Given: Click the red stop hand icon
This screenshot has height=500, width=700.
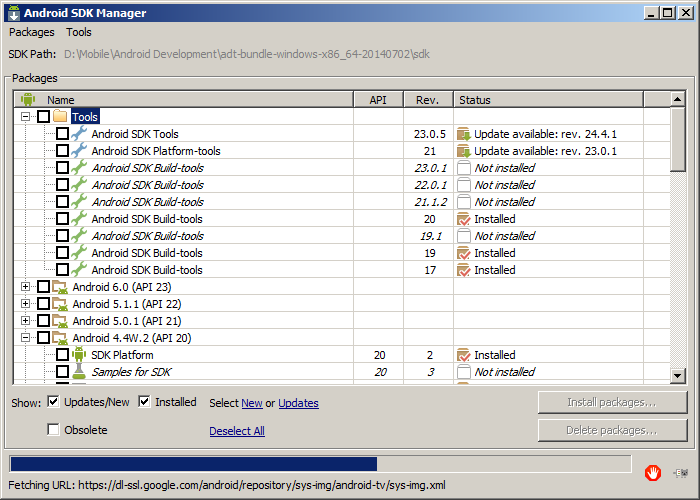Looking at the screenshot, I should pyautogui.click(x=653, y=473).
